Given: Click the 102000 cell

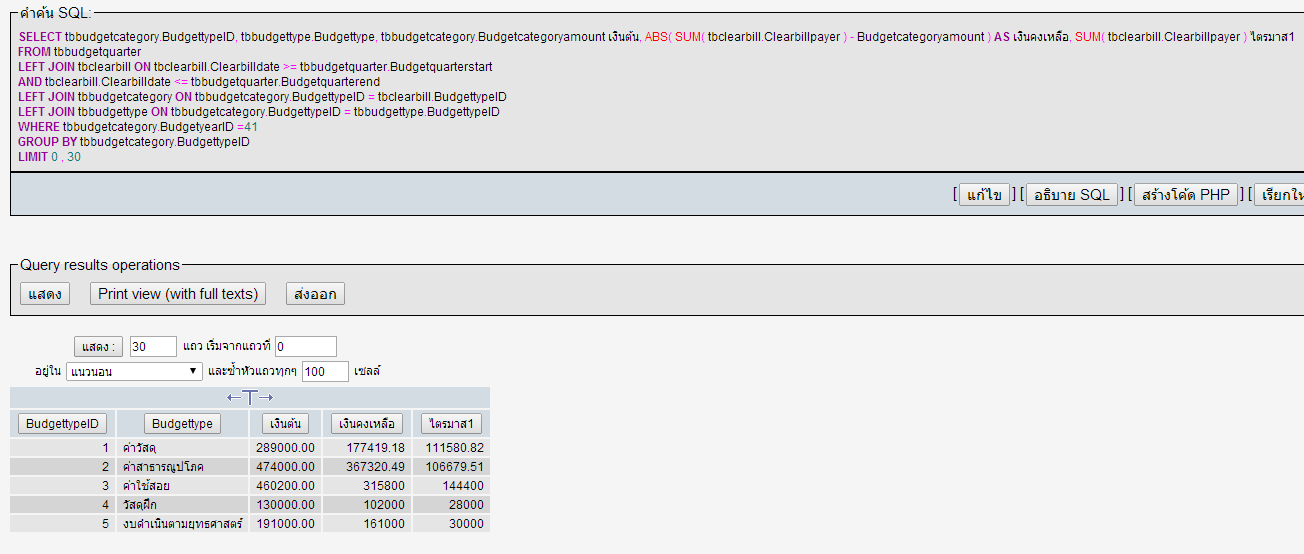Looking at the screenshot, I should pos(367,505).
